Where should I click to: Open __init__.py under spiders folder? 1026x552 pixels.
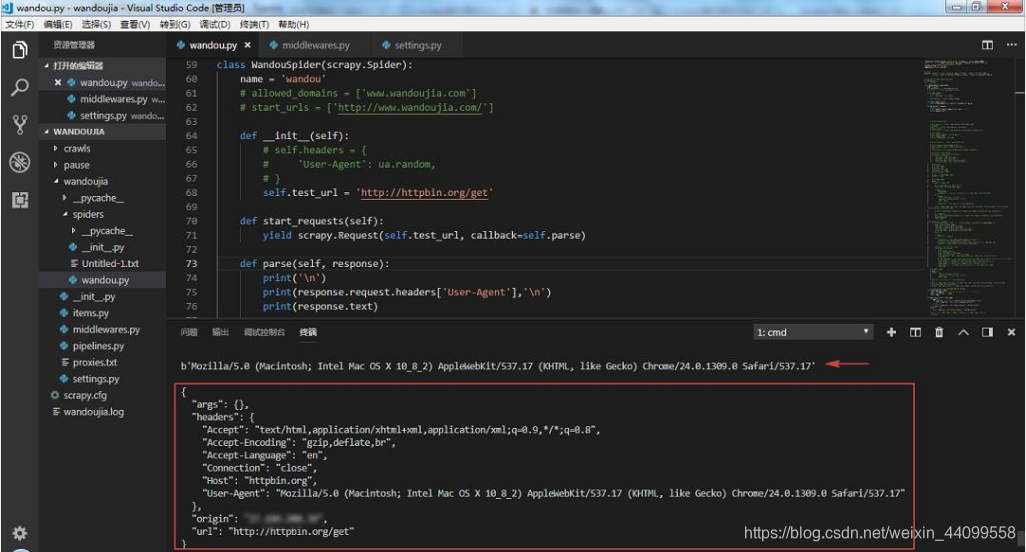[x=102, y=247]
